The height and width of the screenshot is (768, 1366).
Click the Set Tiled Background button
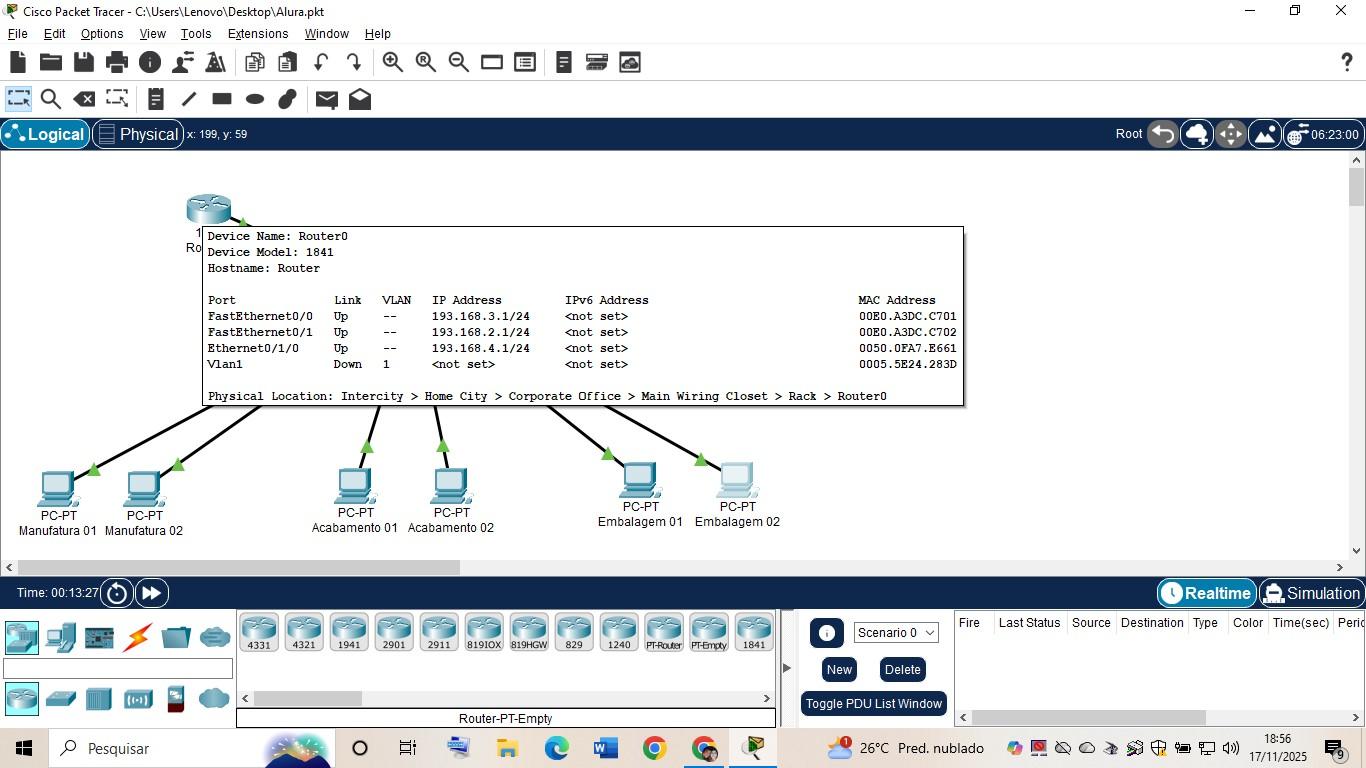point(1264,134)
